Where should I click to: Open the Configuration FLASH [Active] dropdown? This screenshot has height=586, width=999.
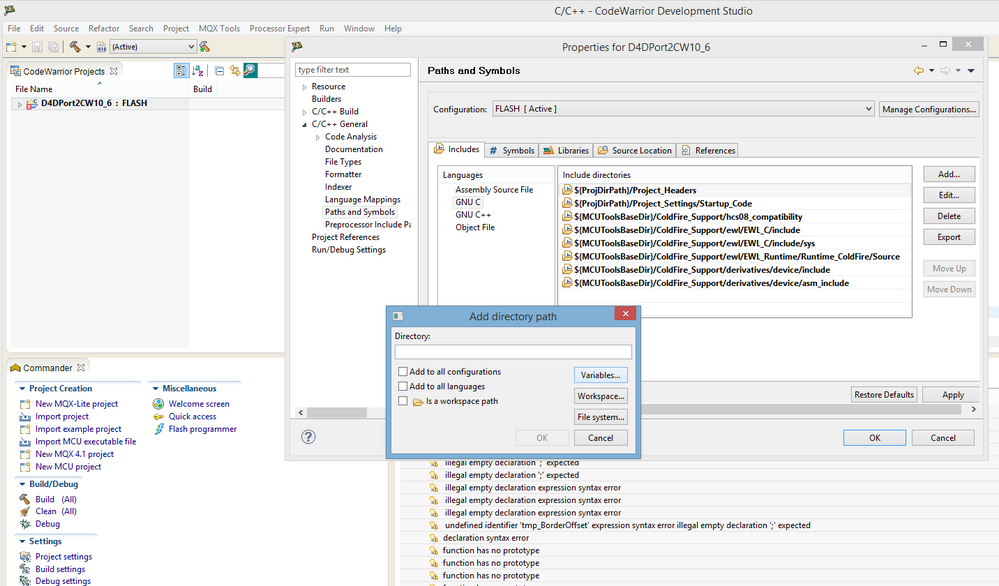click(x=683, y=109)
